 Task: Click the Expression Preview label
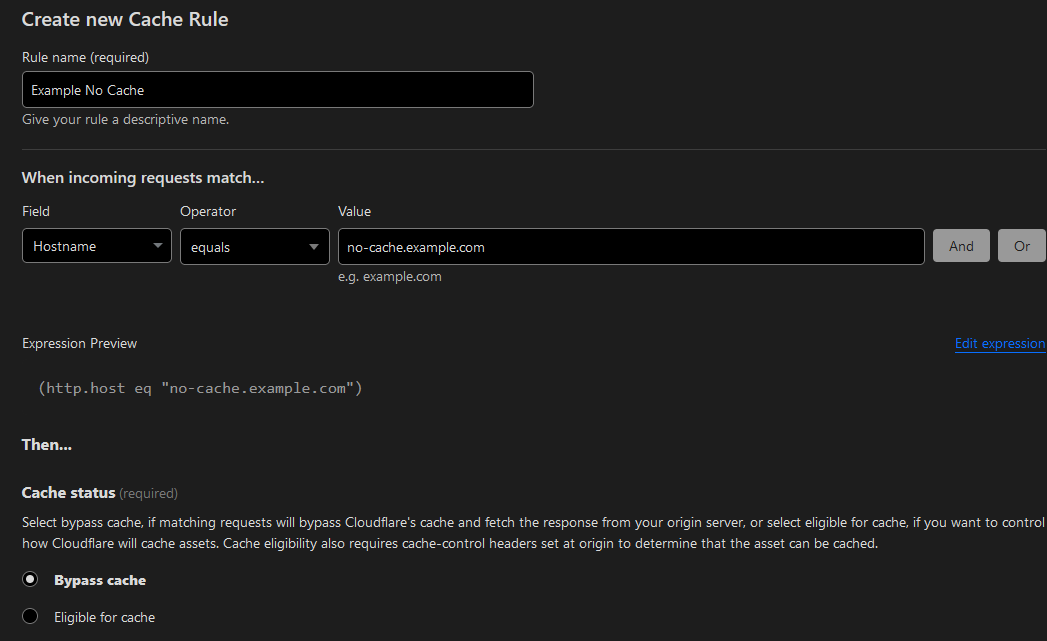80,343
